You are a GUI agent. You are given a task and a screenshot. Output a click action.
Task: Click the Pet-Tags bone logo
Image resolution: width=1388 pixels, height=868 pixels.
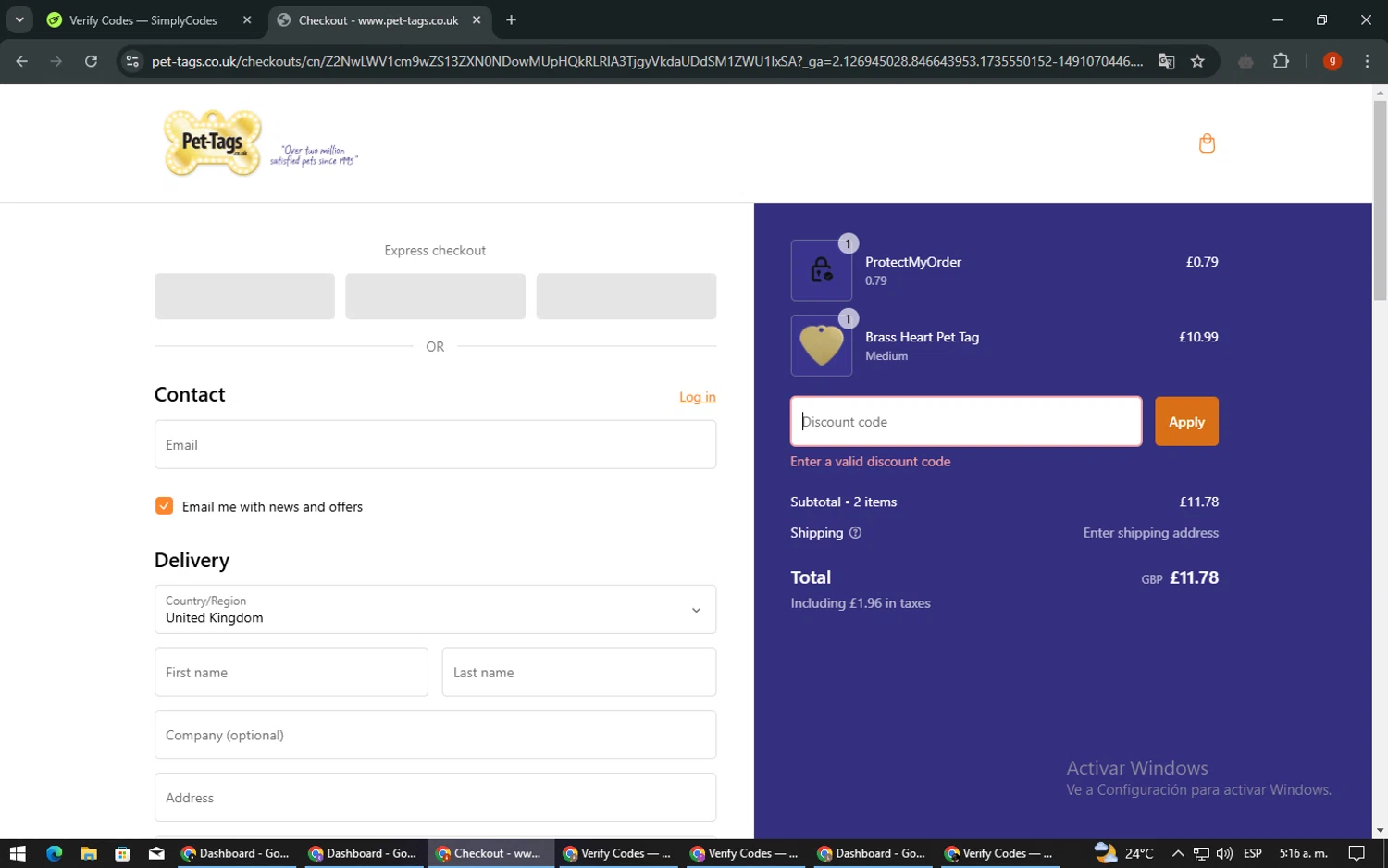[213, 143]
